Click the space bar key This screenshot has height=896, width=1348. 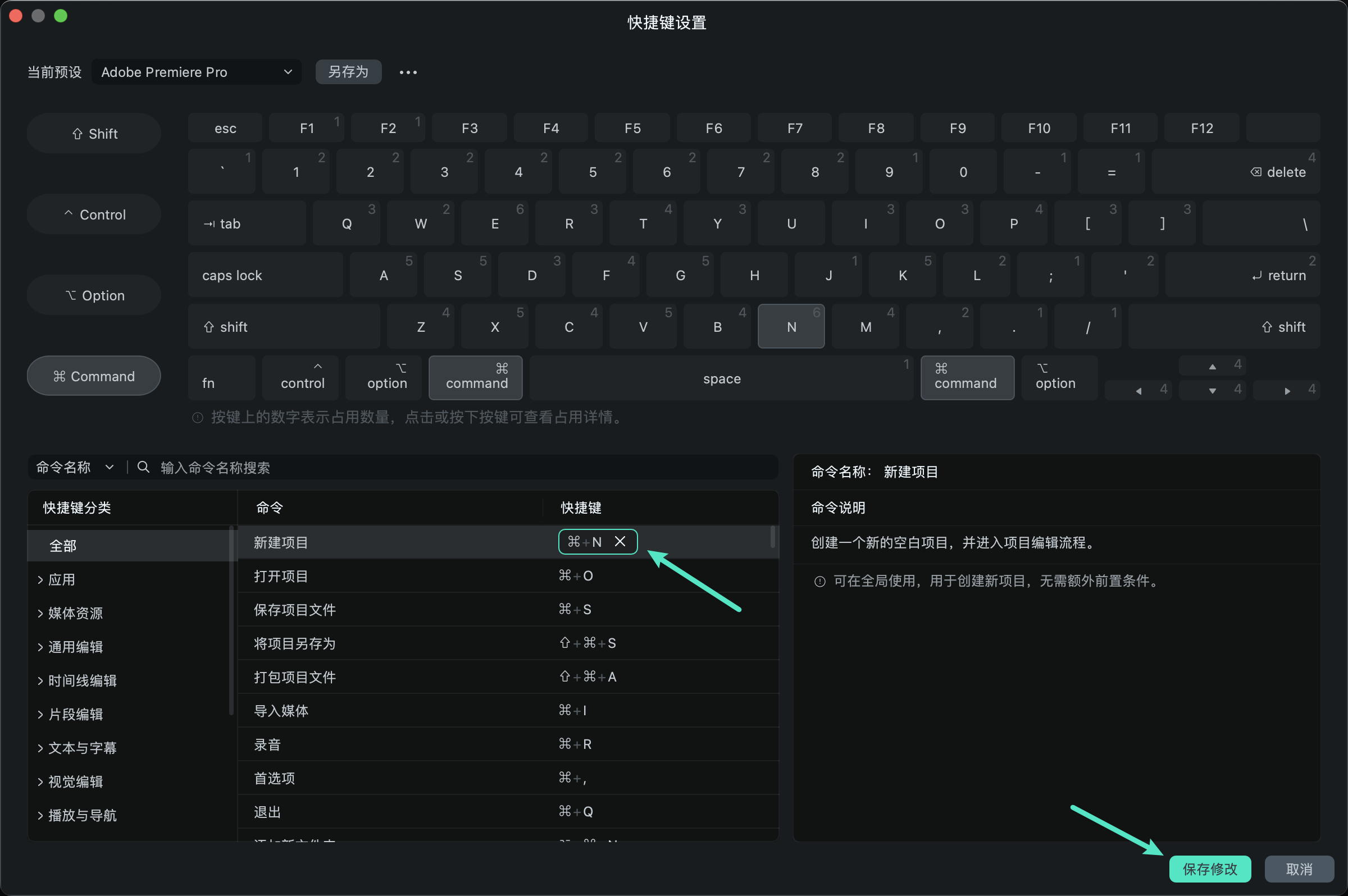pyautogui.click(x=721, y=378)
